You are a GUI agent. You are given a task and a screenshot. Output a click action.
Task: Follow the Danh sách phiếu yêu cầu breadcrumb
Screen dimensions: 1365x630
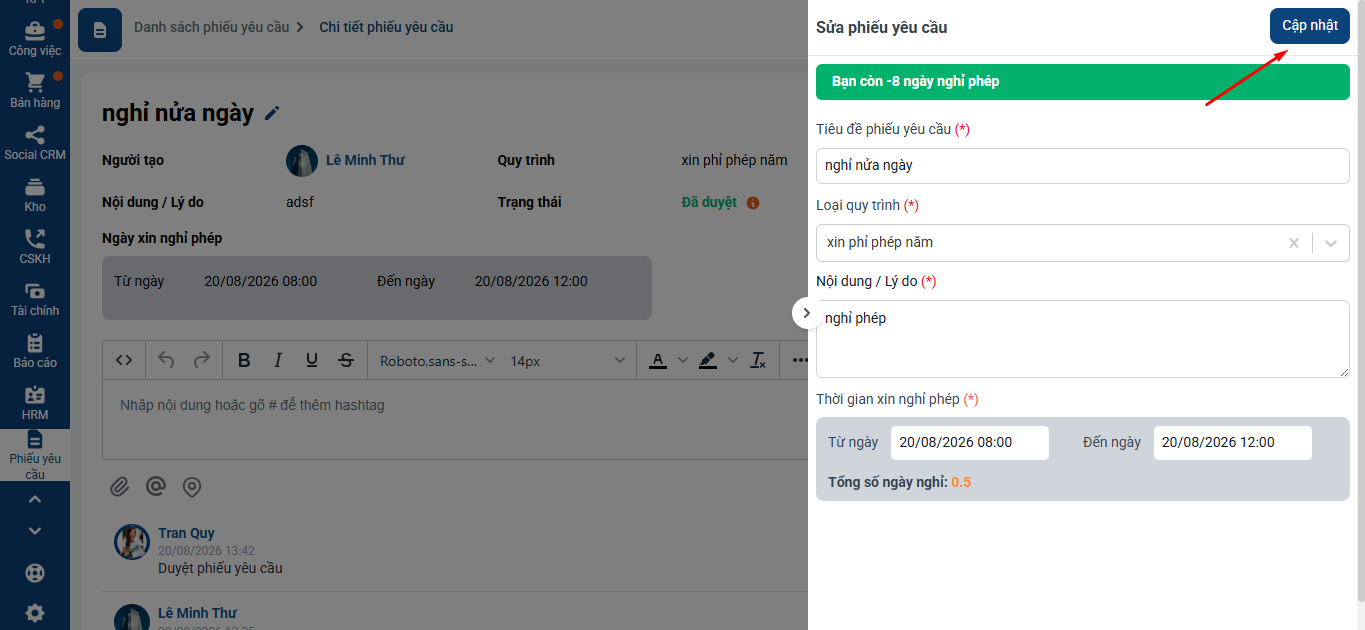pyautogui.click(x=211, y=27)
